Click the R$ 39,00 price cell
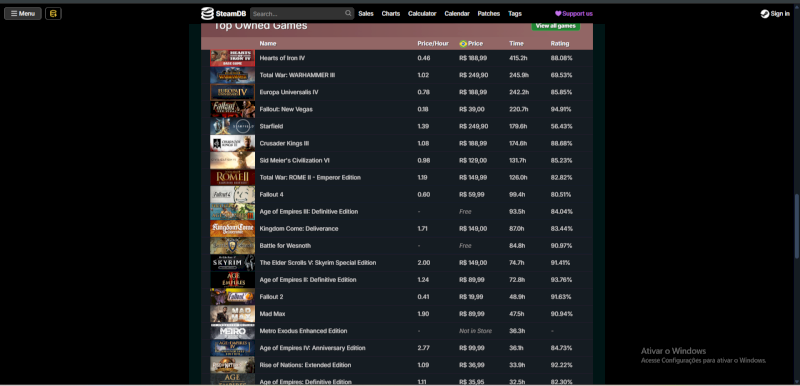800x386 pixels. point(472,109)
